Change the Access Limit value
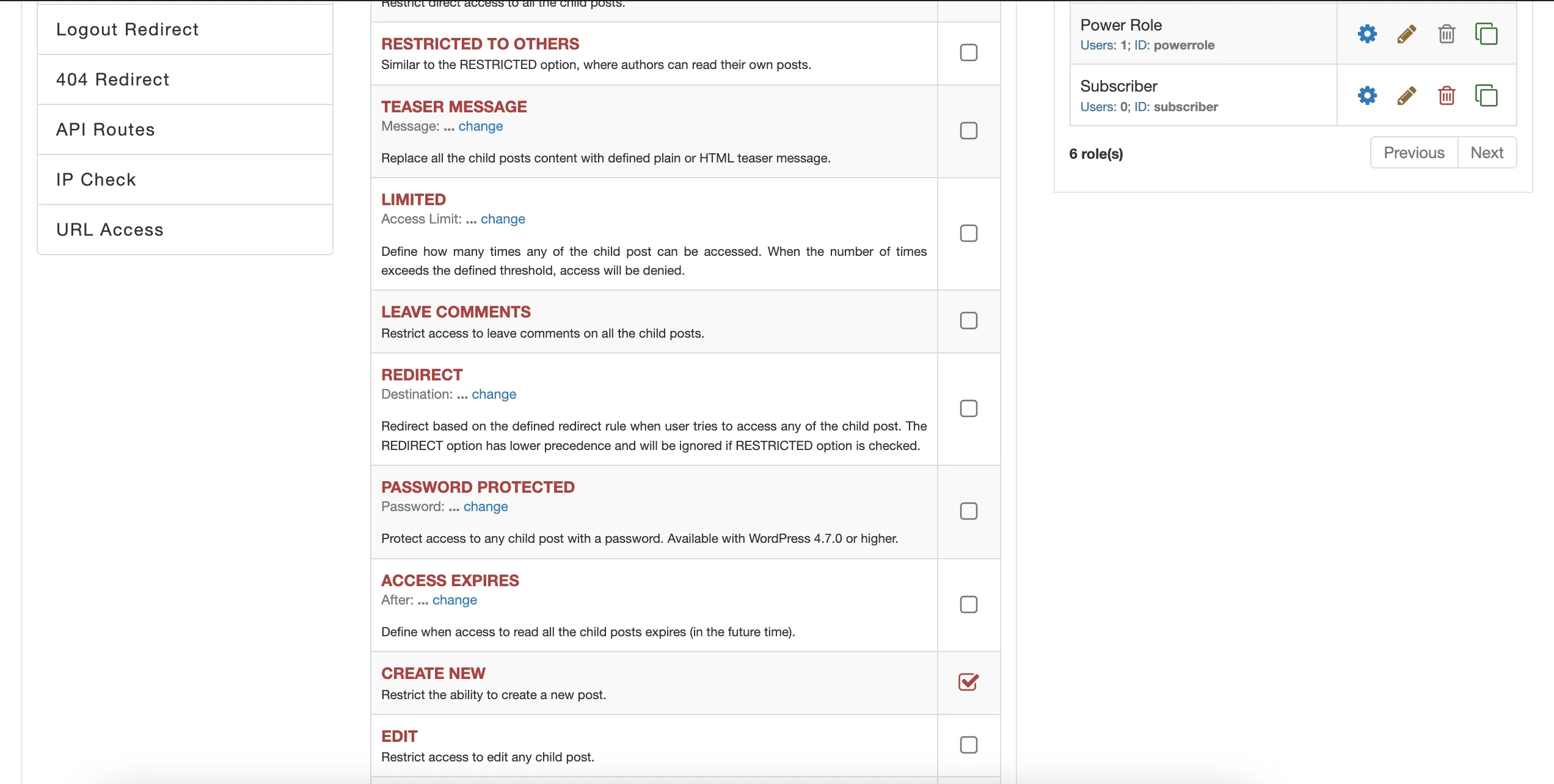1554x784 pixels. [x=503, y=219]
